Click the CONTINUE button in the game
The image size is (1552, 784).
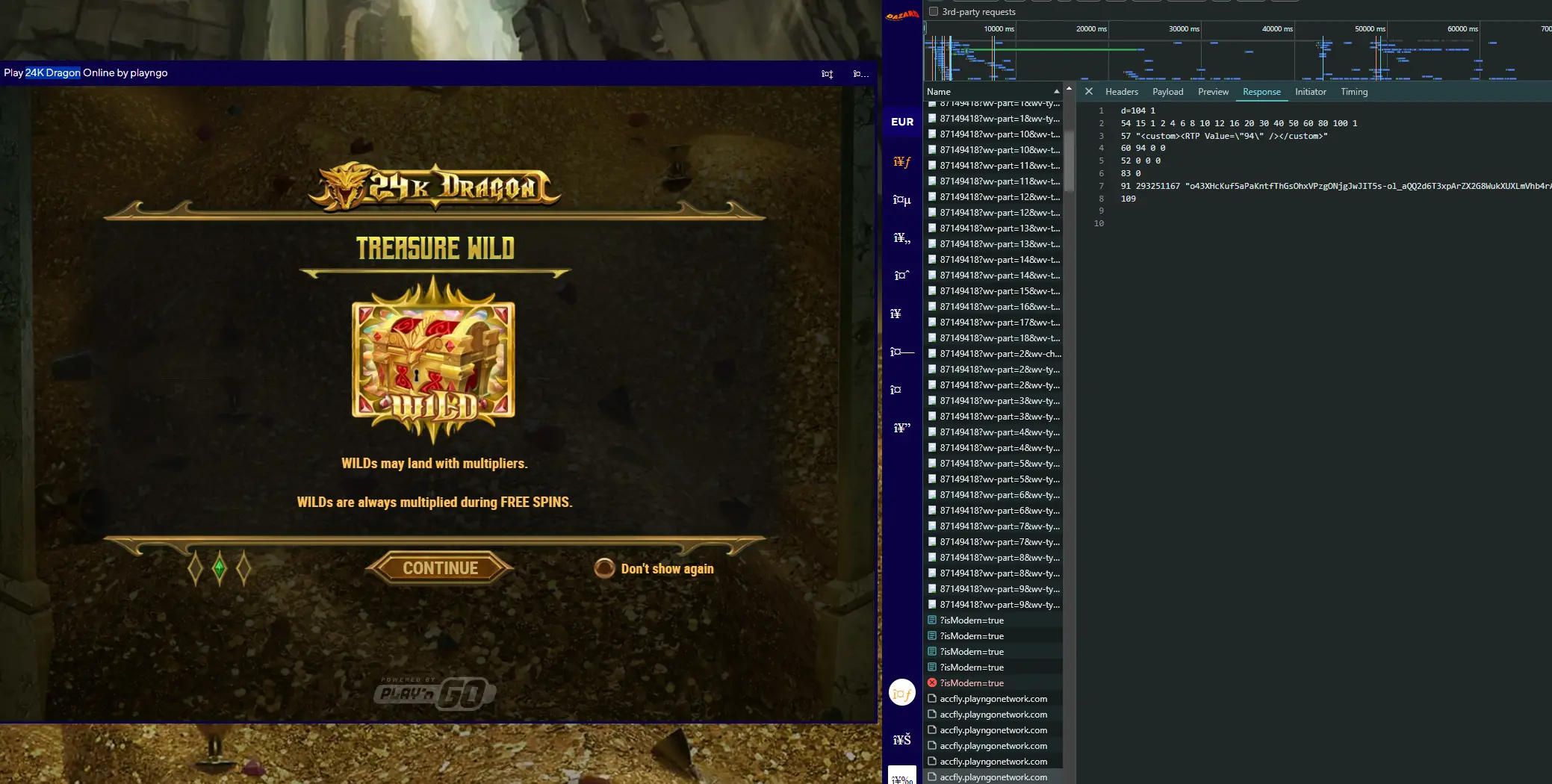tap(440, 568)
